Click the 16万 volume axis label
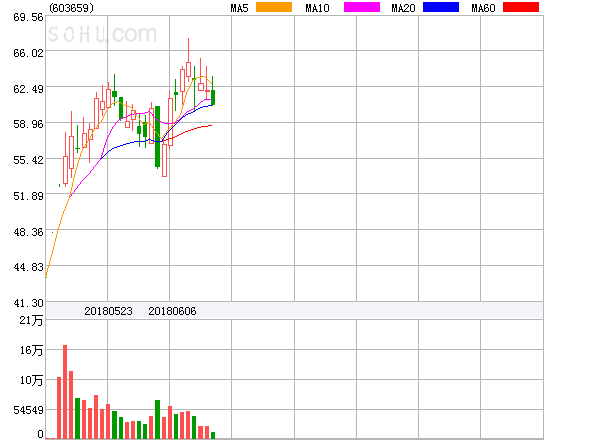Image resolution: width=600 pixels, height=440 pixels. 31,350
